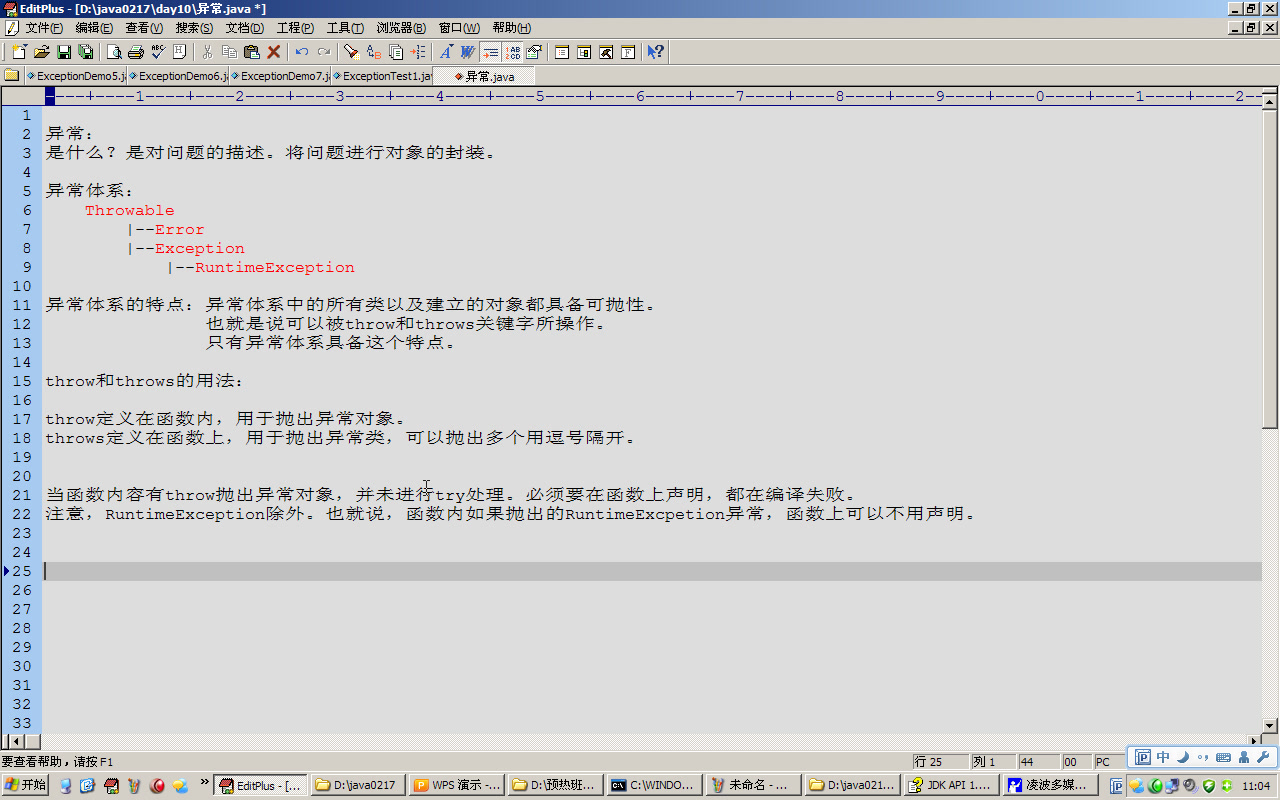Viewport: 1280px width, 800px height.
Task: Open the 文档(D) menu
Action: click(245, 28)
